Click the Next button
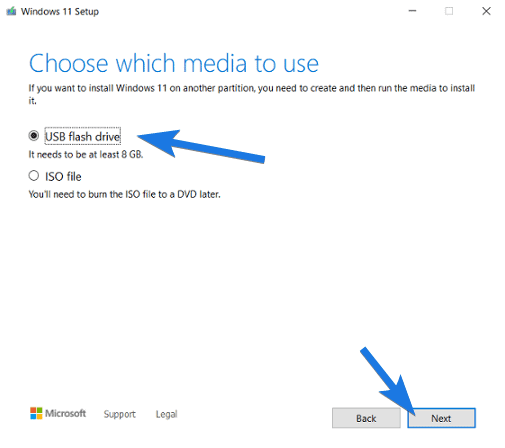The height and width of the screenshot is (448, 505). [441, 418]
